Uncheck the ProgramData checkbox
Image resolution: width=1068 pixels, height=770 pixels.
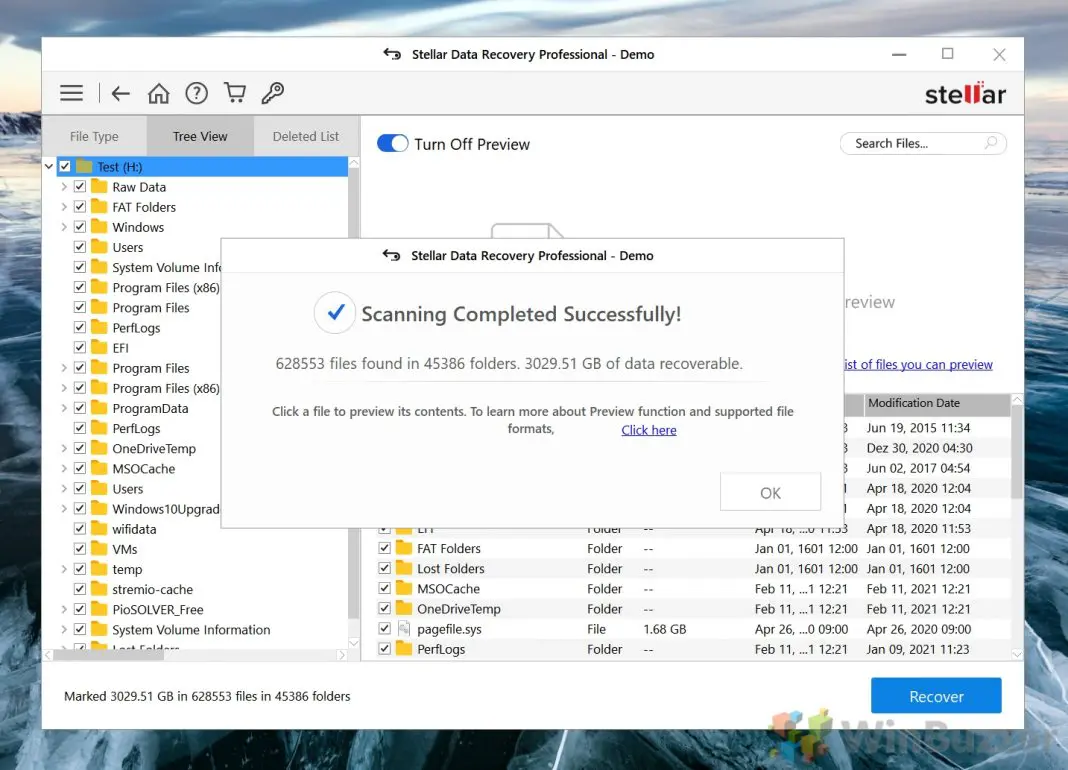tap(80, 407)
